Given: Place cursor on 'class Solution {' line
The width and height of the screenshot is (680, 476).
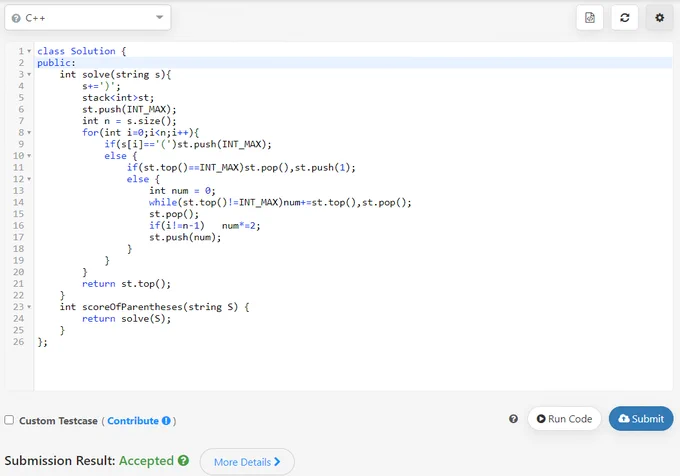Looking at the screenshot, I should tap(82, 51).
